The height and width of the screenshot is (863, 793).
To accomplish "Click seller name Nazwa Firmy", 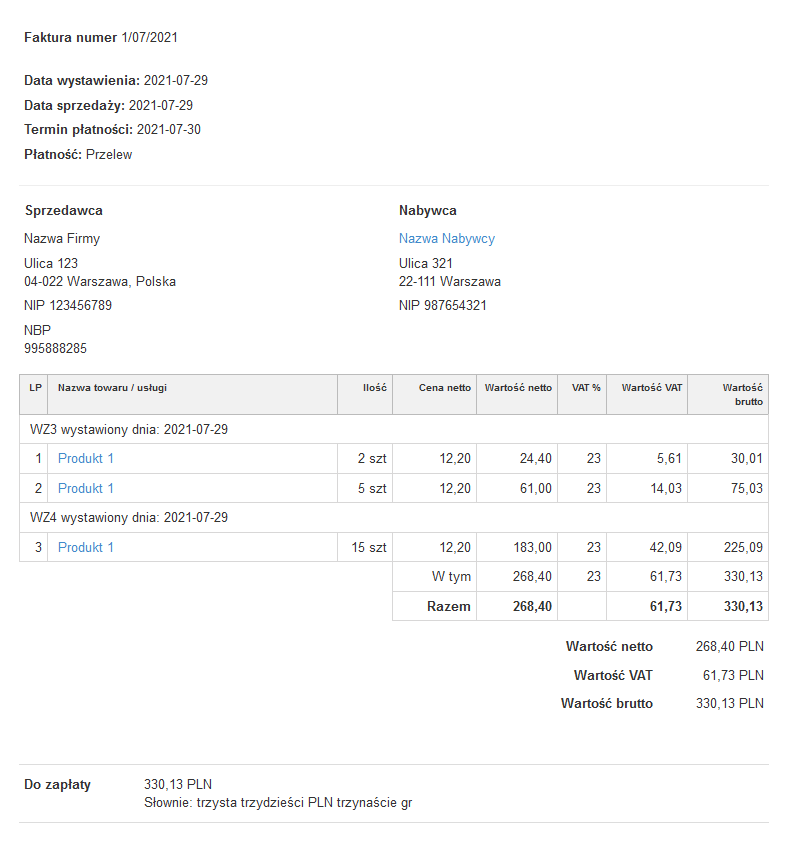I will [x=62, y=238].
